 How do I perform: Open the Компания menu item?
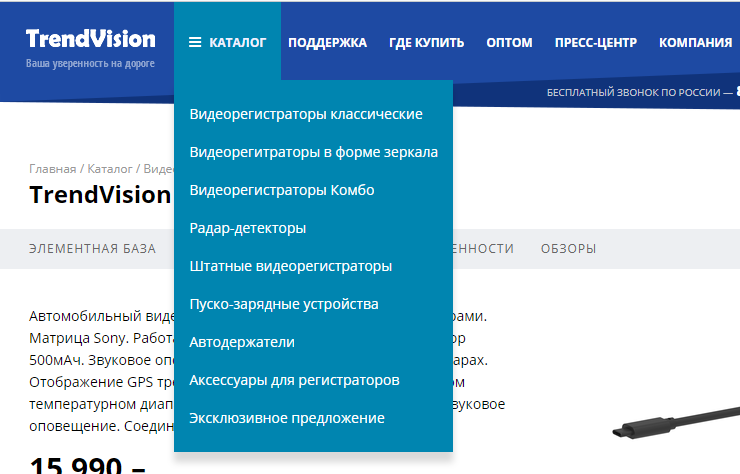pyautogui.click(x=695, y=43)
